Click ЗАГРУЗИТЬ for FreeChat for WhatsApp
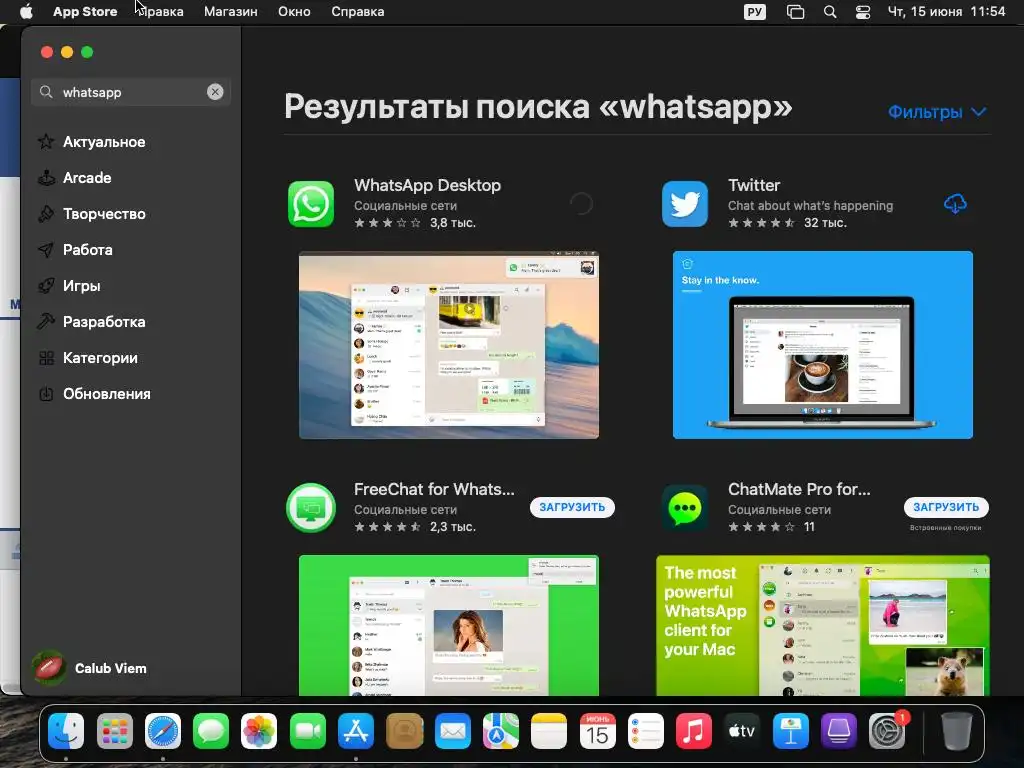The height and width of the screenshot is (768, 1024). [x=572, y=507]
